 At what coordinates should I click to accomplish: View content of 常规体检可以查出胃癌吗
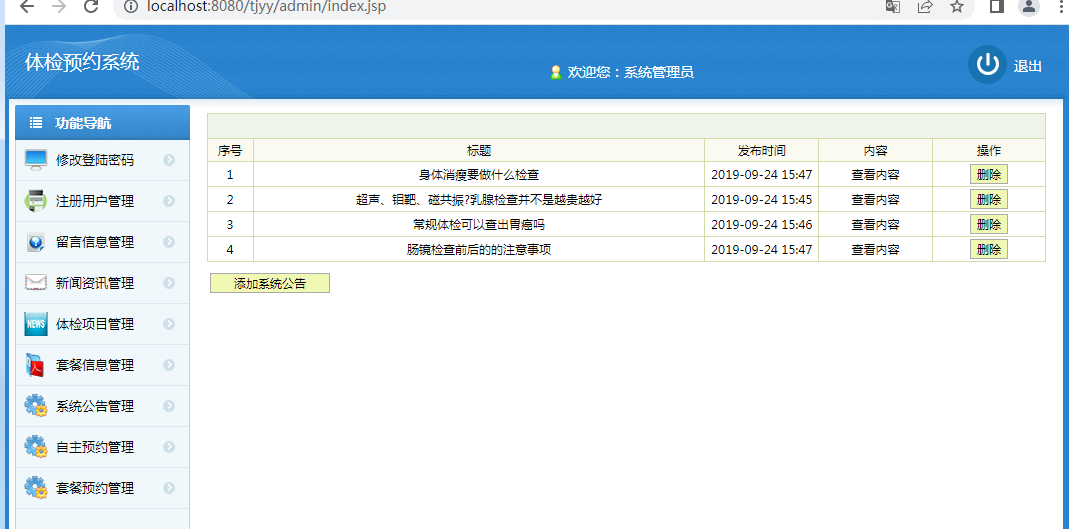(875, 224)
